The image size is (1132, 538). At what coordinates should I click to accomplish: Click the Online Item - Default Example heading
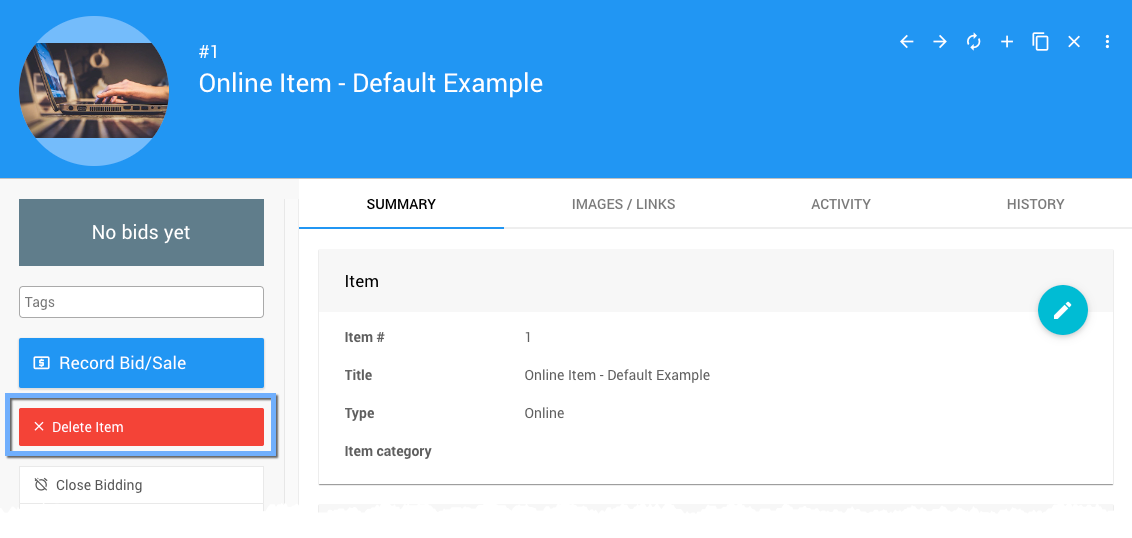(370, 83)
